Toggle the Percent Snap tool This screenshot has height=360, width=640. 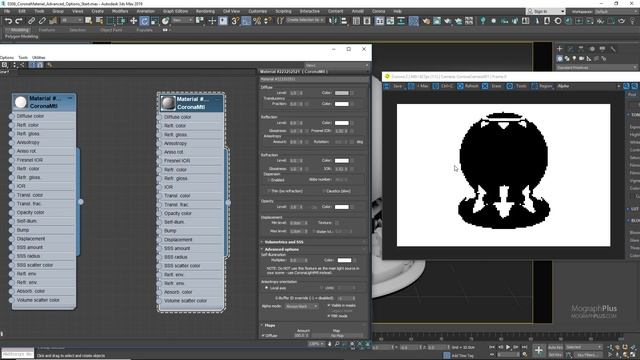pos(257,21)
